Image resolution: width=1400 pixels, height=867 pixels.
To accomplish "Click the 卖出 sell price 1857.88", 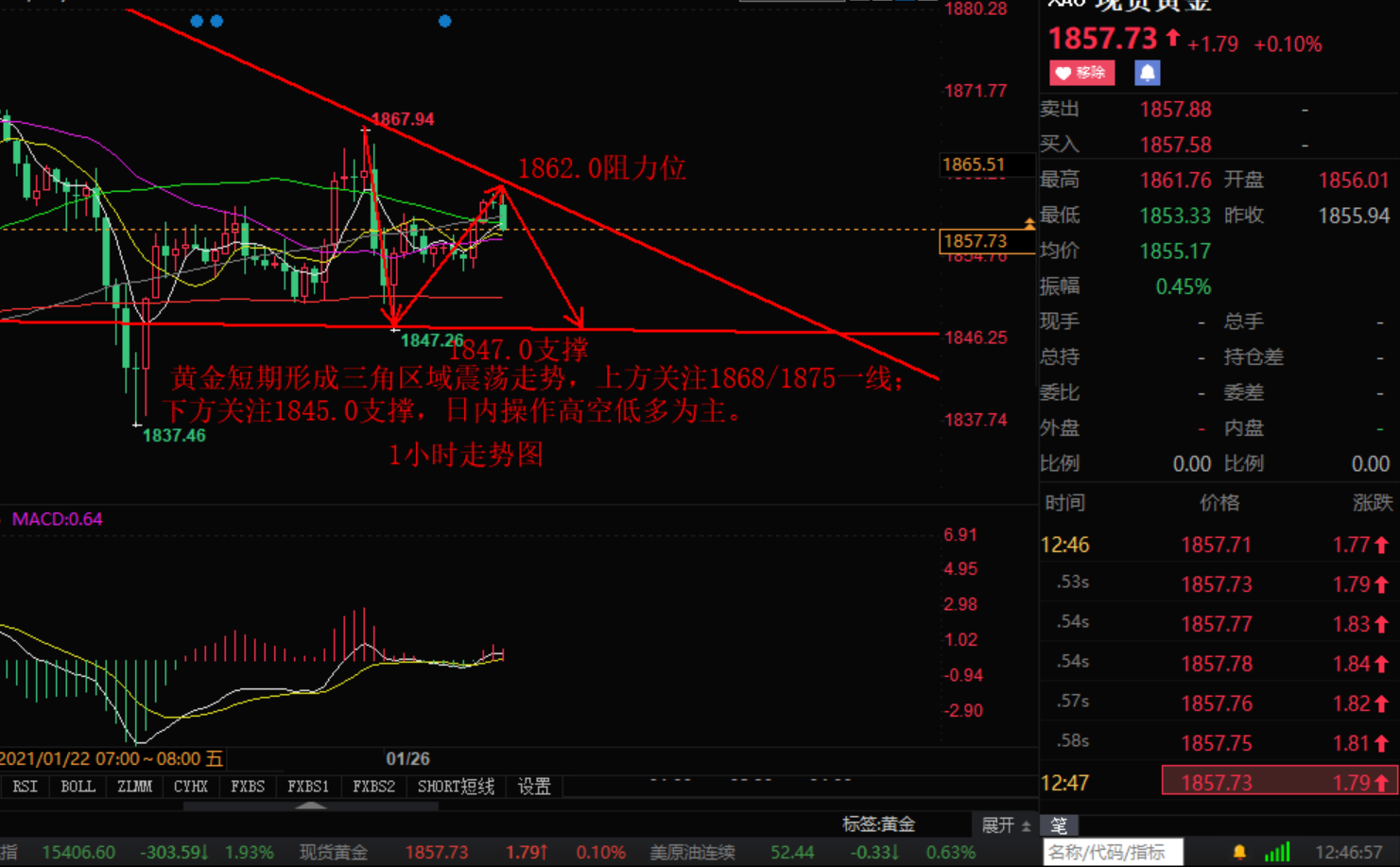I will pos(1175,110).
